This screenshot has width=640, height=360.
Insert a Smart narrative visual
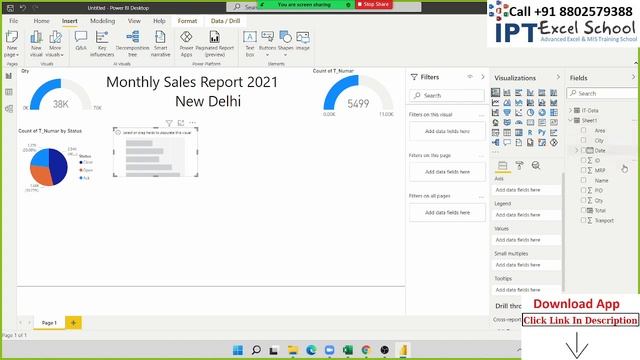tap(160, 44)
